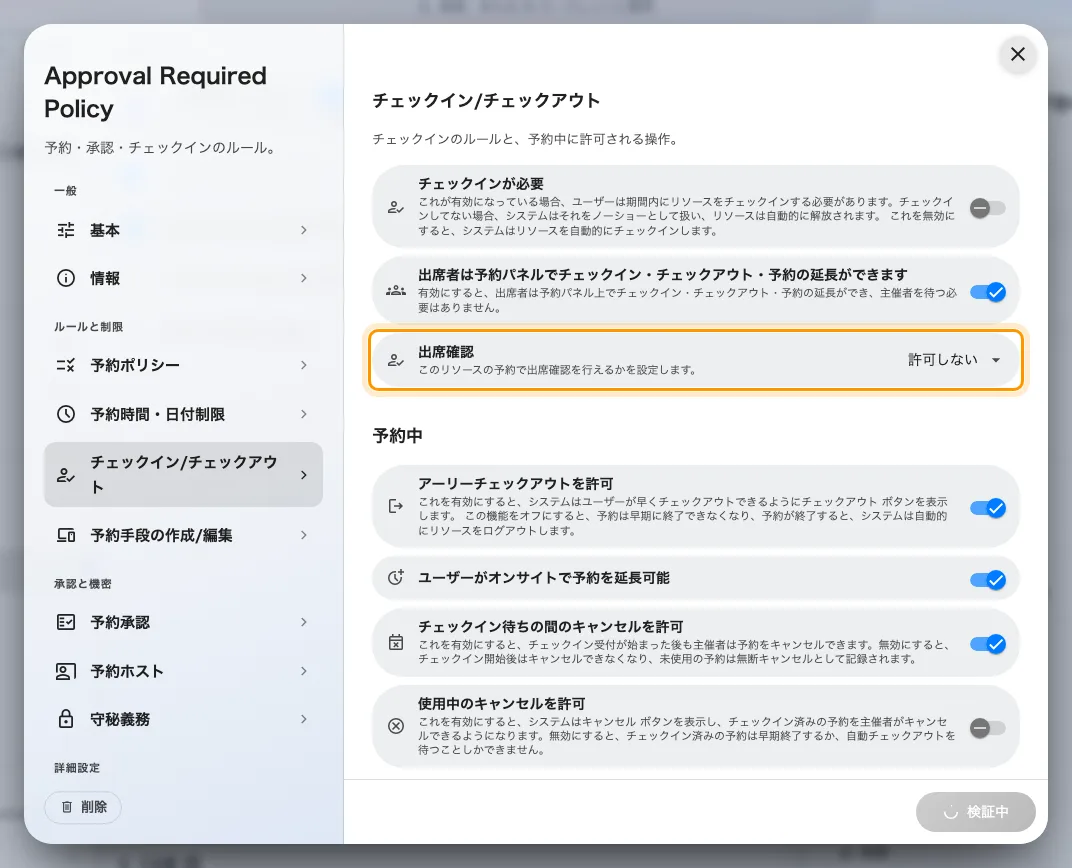Image resolution: width=1072 pixels, height=868 pixels.
Task: Select the 予約手段の作成/編集 section
Action: pyautogui.click(x=183, y=535)
